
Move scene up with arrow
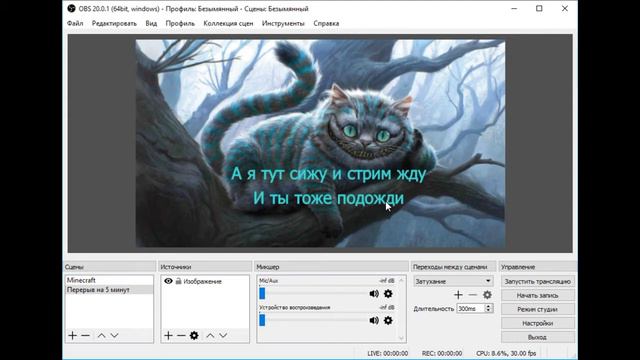point(102,336)
